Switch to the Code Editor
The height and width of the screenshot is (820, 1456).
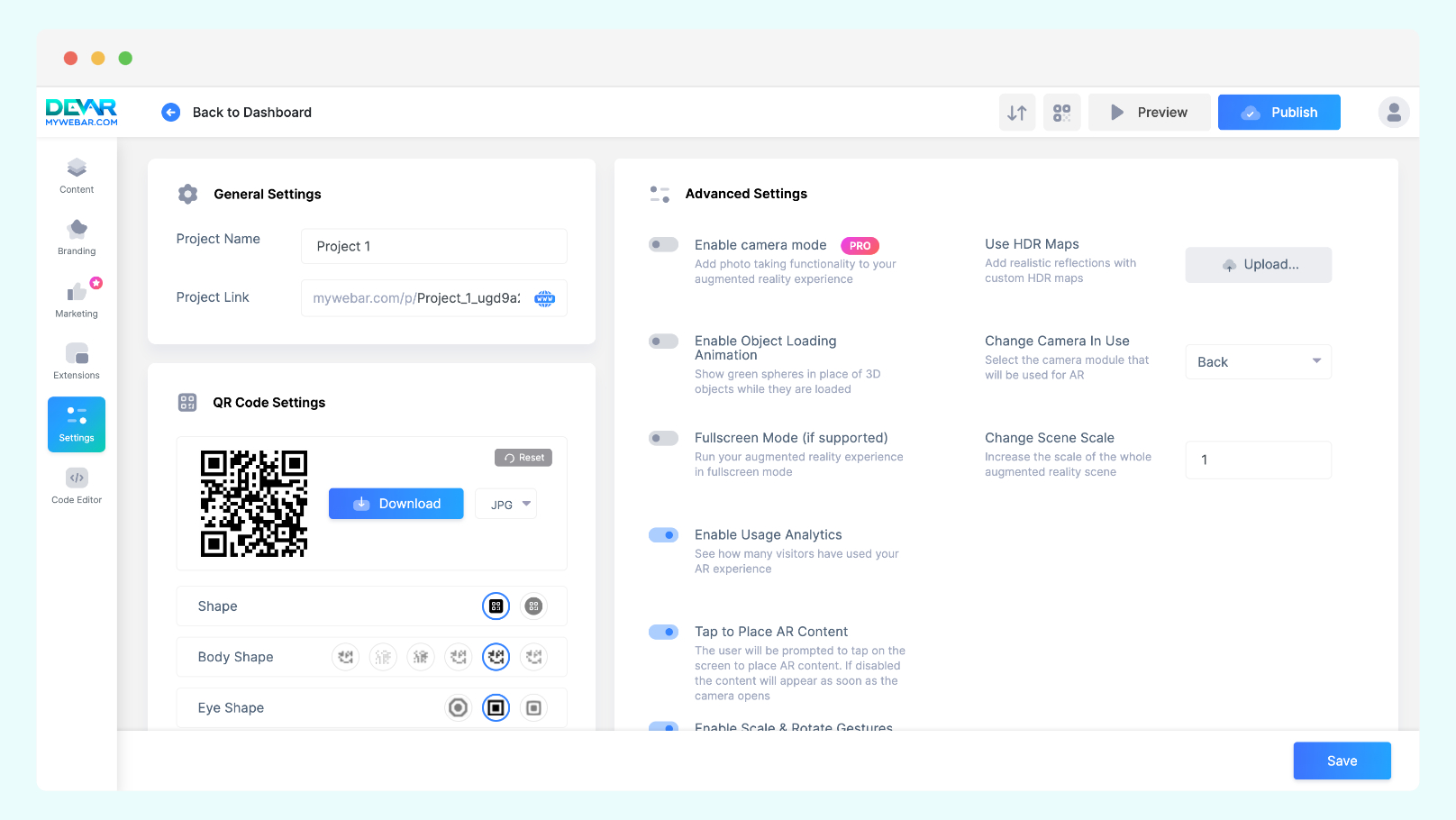tap(76, 485)
